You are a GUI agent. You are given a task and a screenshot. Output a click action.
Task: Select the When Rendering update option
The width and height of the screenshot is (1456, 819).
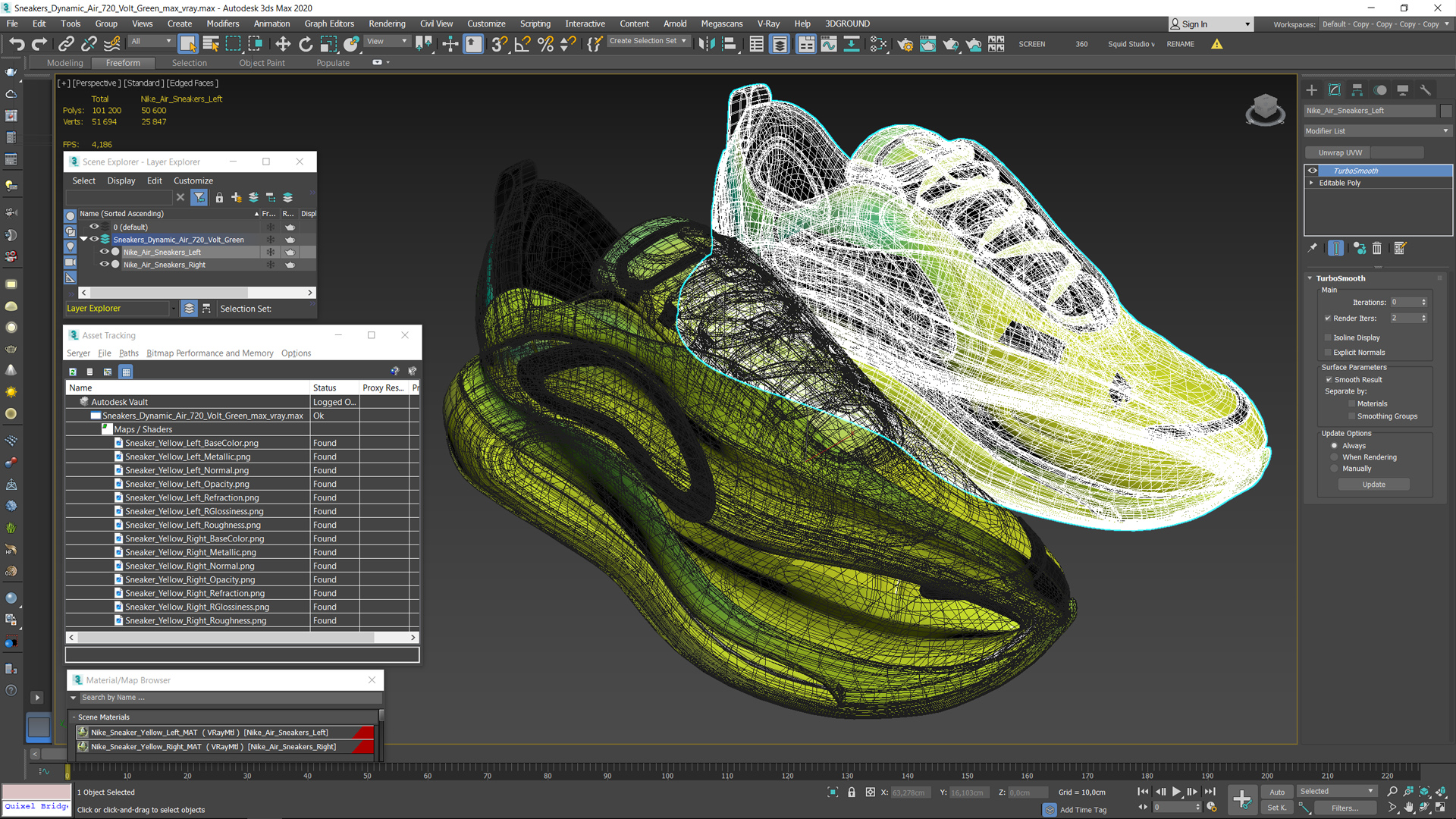click(x=1335, y=457)
